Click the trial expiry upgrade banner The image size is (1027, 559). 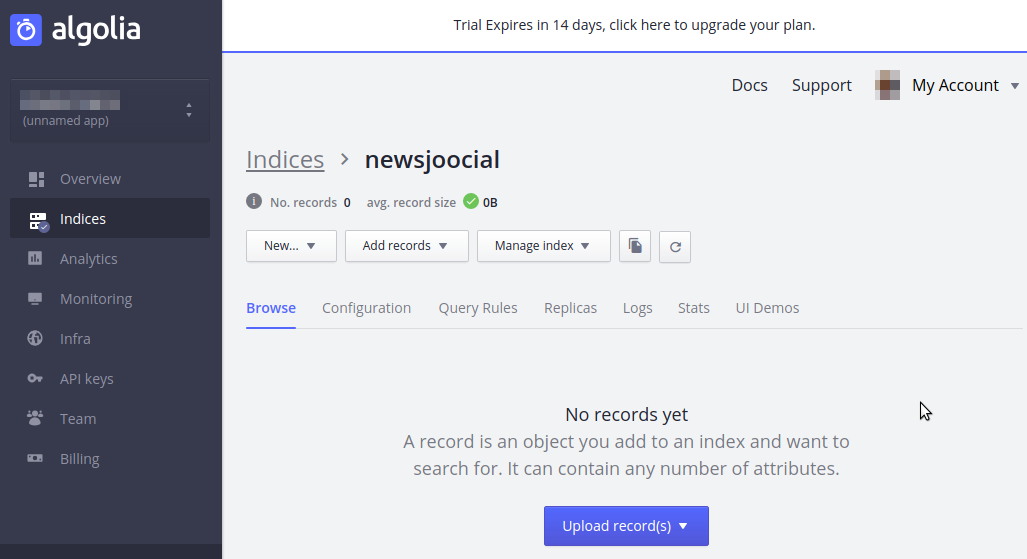tap(634, 25)
